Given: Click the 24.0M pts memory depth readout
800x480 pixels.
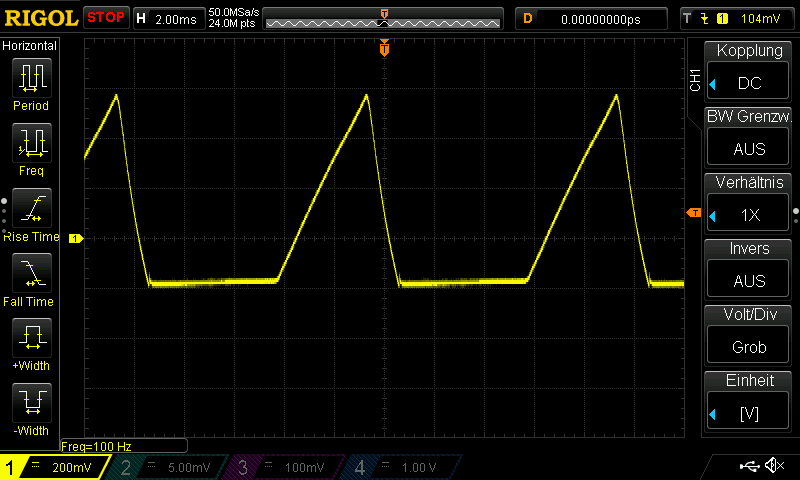Looking at the screenshot, I should click(x=232, y=23).
